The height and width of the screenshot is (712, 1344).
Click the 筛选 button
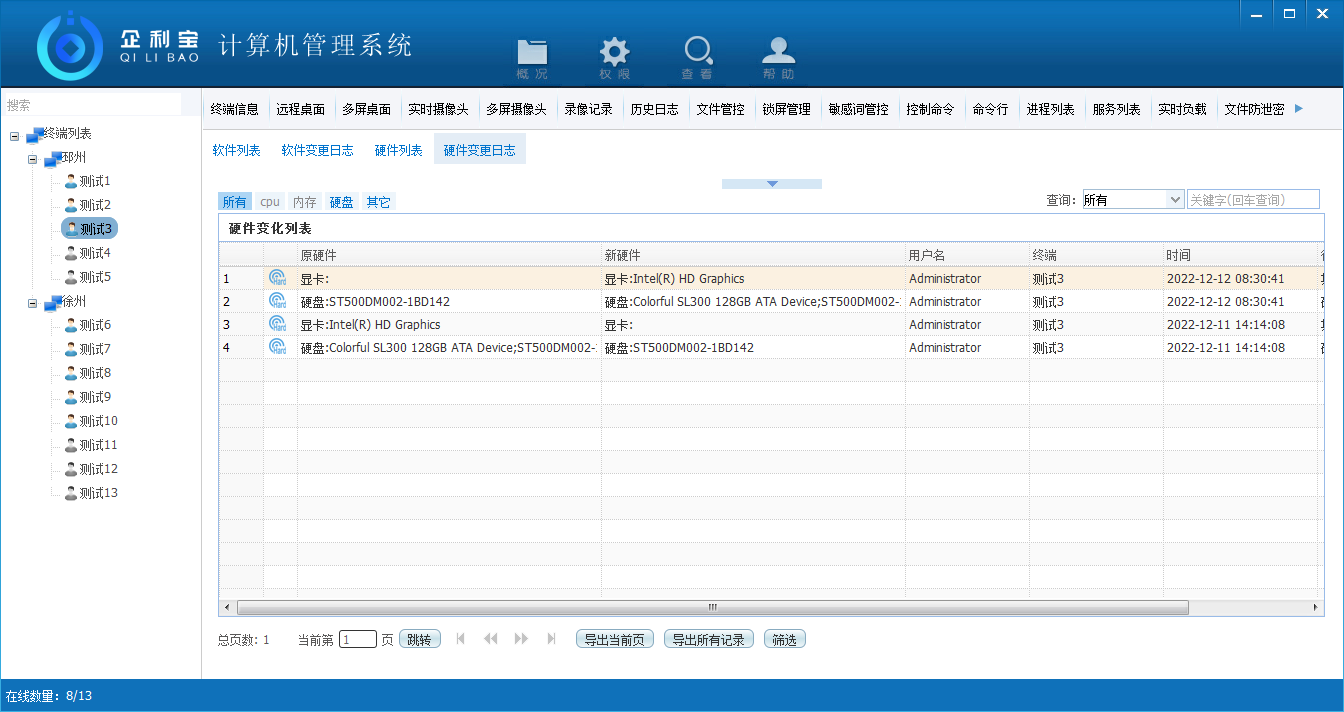click(784, 640)
